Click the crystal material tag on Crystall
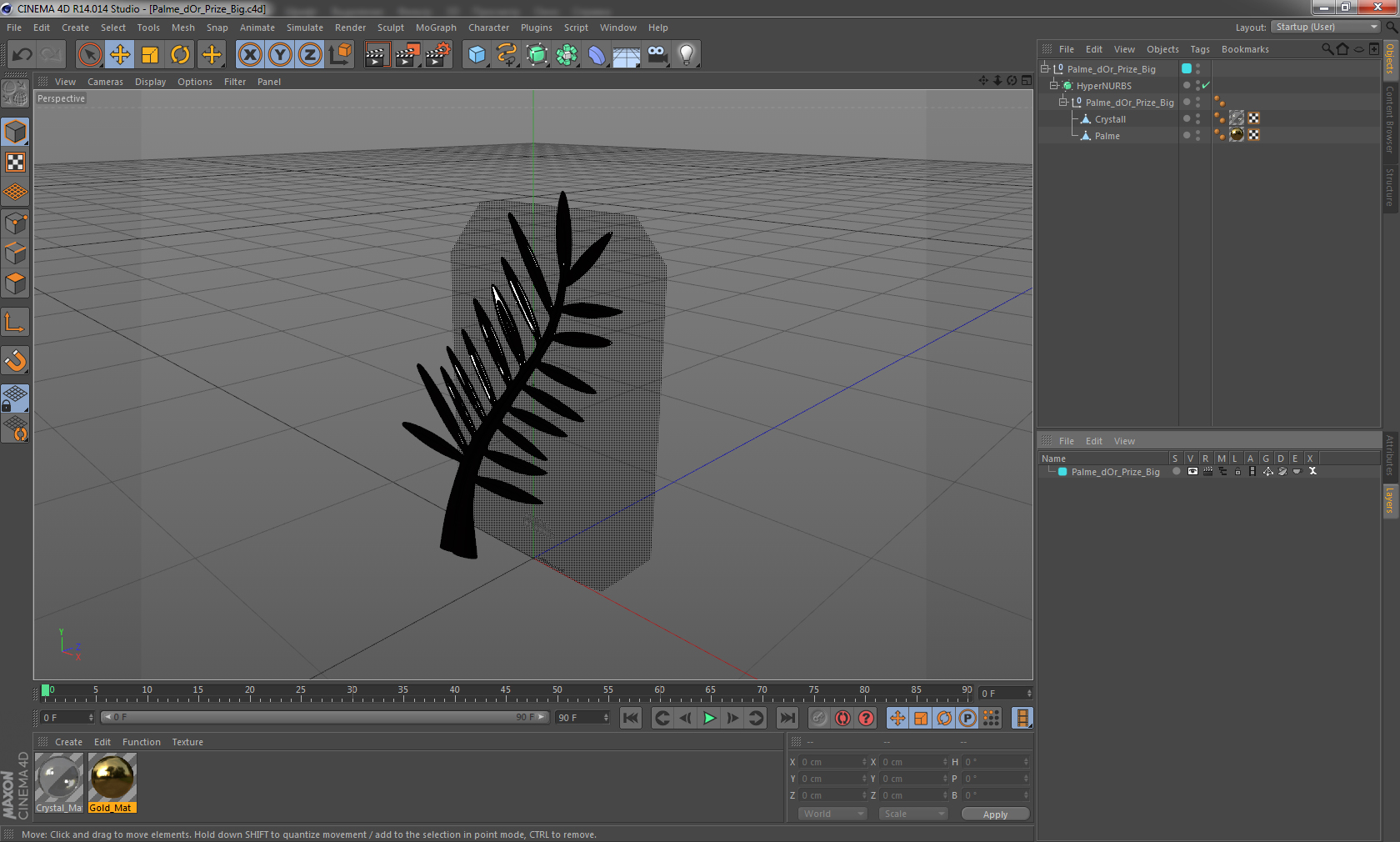This screenshot has height=842, width=1400. 1237,118
